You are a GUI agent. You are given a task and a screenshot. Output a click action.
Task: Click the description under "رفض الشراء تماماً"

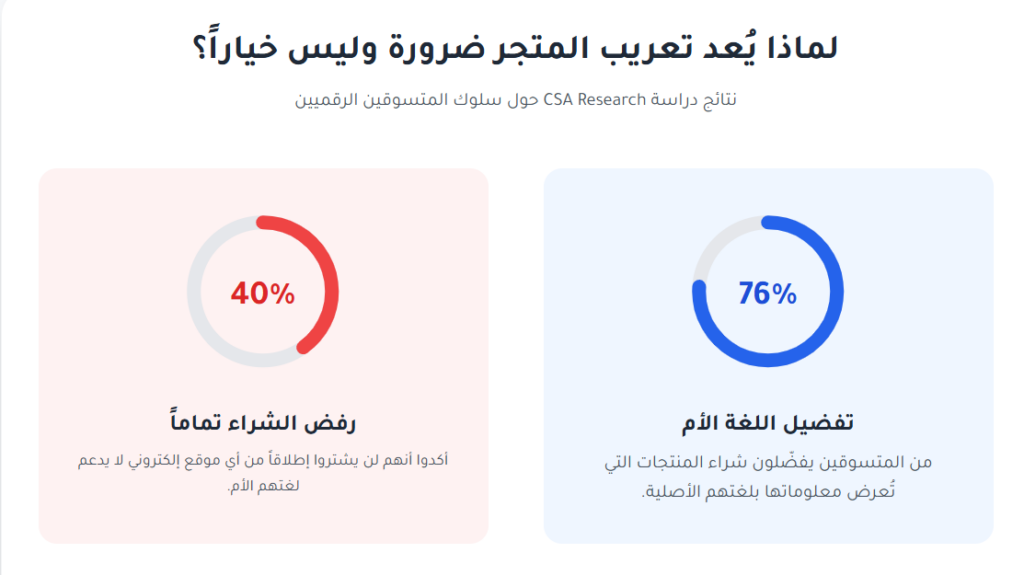tap(263, 472)
